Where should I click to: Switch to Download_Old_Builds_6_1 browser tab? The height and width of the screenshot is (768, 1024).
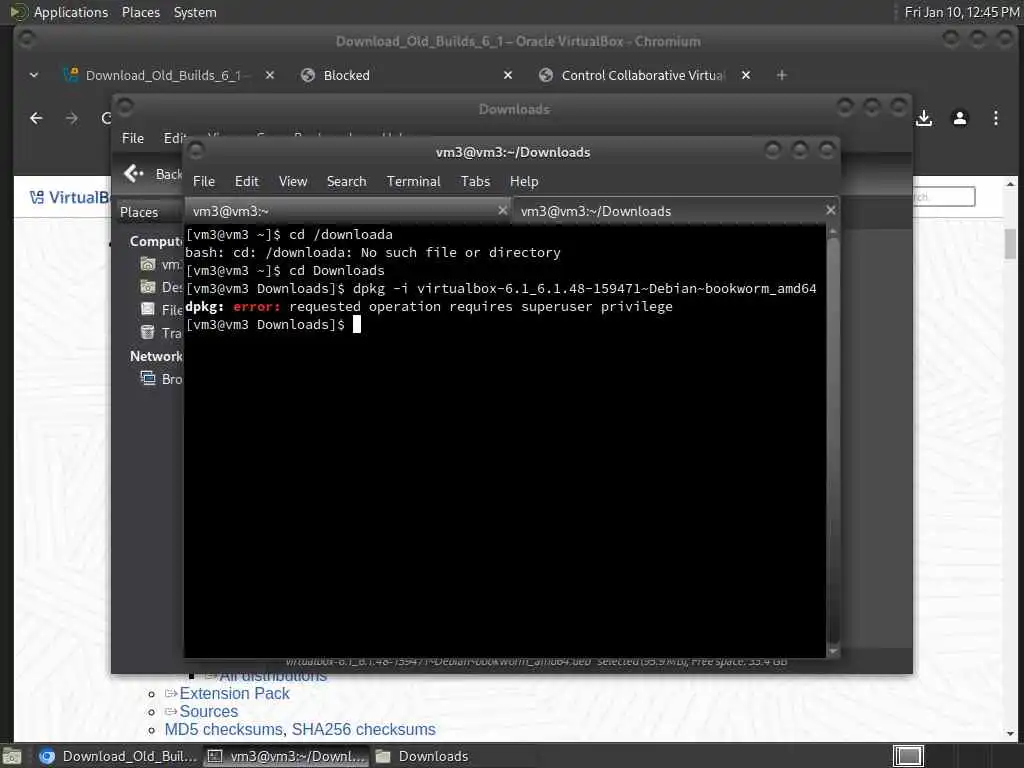click(163, 75)
